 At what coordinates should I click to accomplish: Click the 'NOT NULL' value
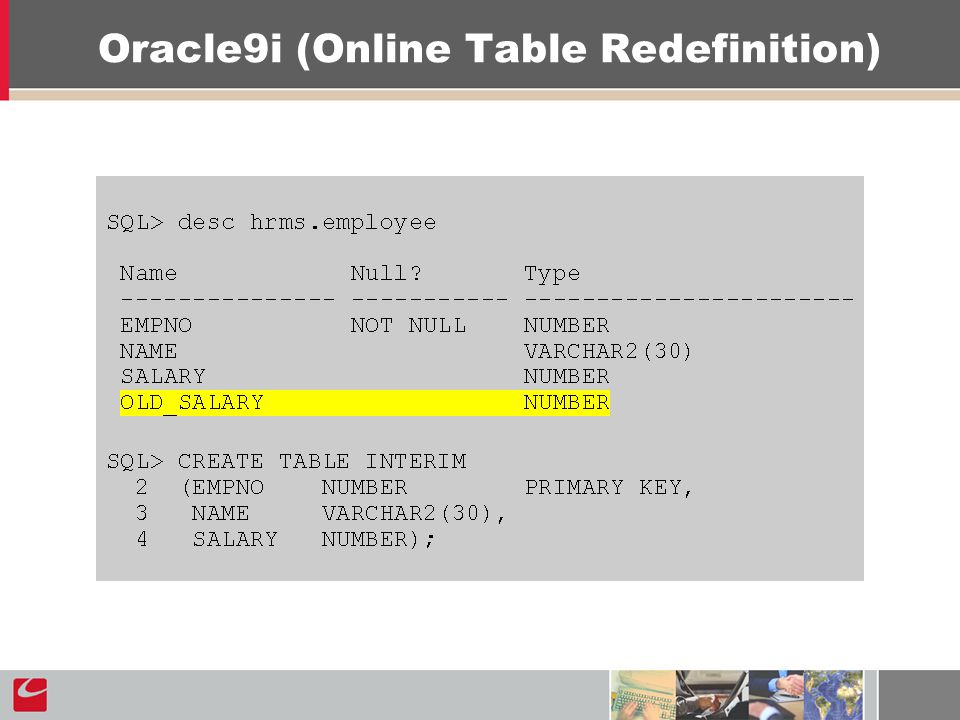[408, 325]
